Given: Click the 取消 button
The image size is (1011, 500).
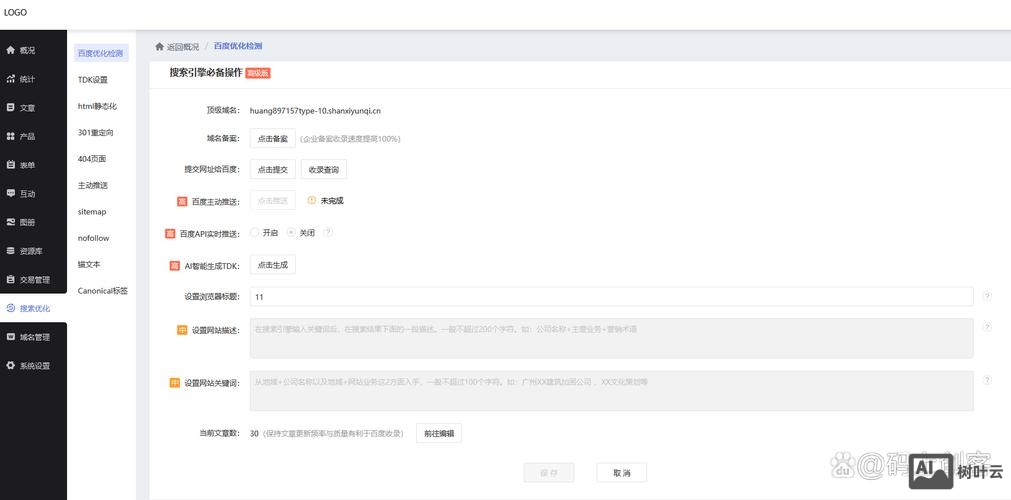Looking at the screenshot, I should pos(622,473).
